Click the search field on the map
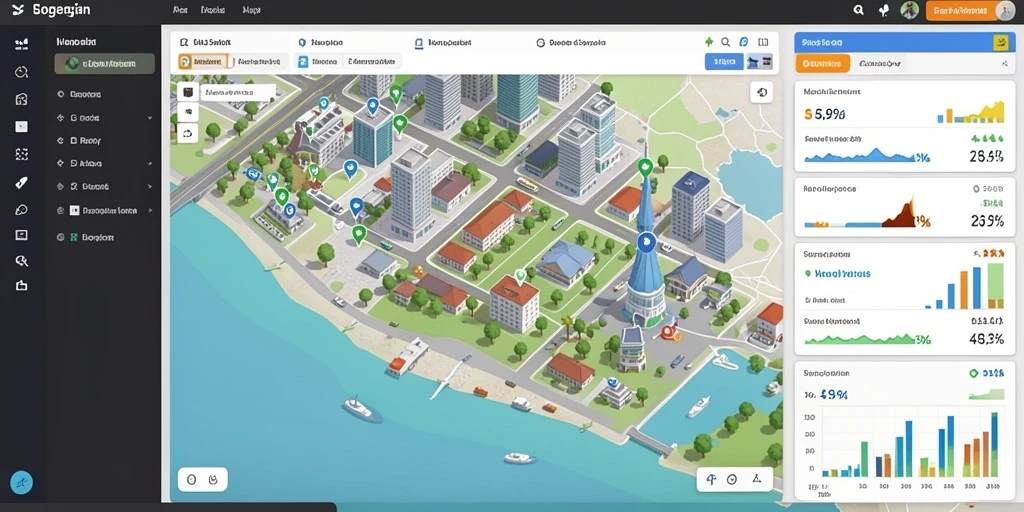 [x=238, y=93]
